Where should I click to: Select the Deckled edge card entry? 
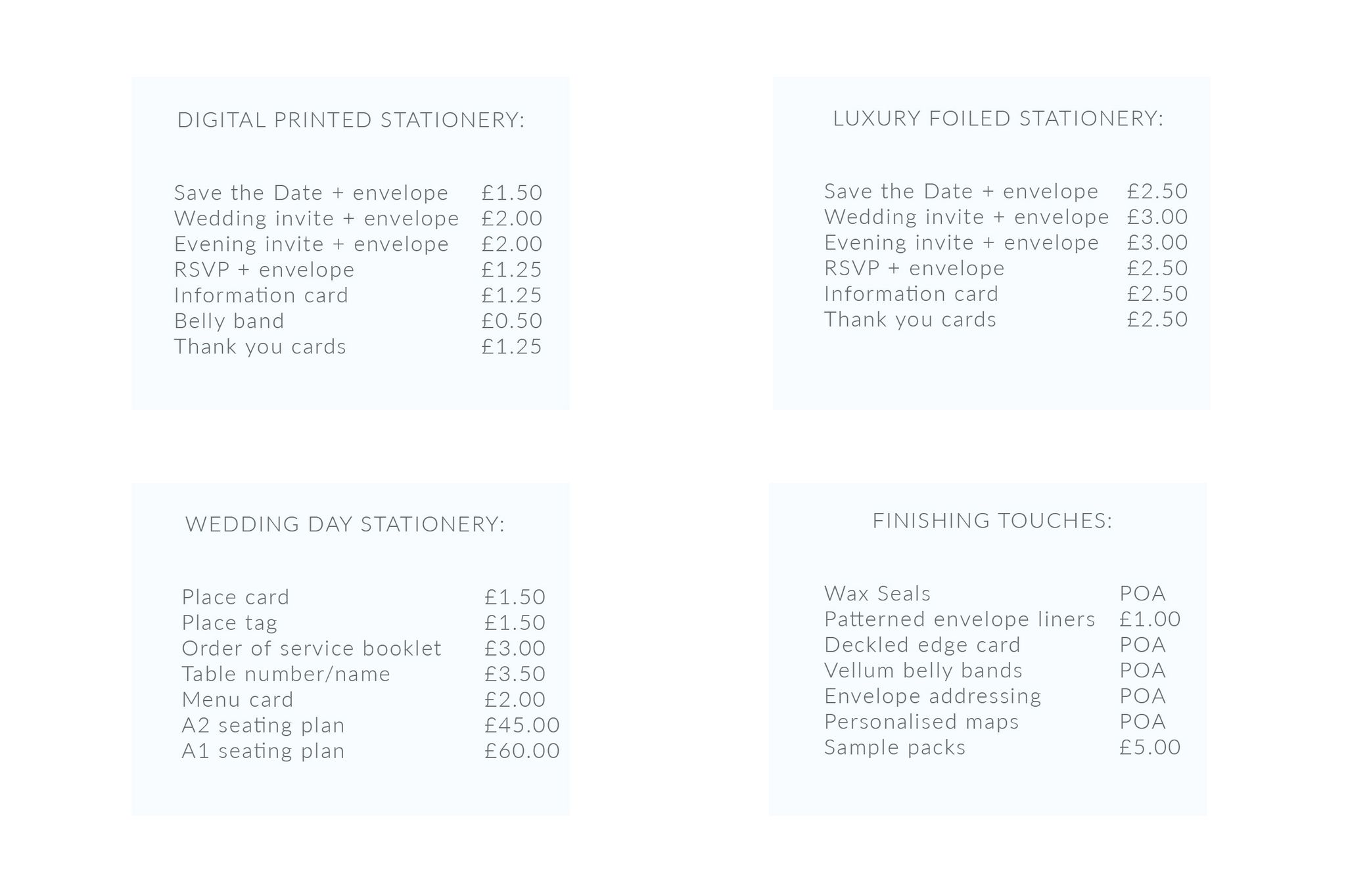click(922, 645)
